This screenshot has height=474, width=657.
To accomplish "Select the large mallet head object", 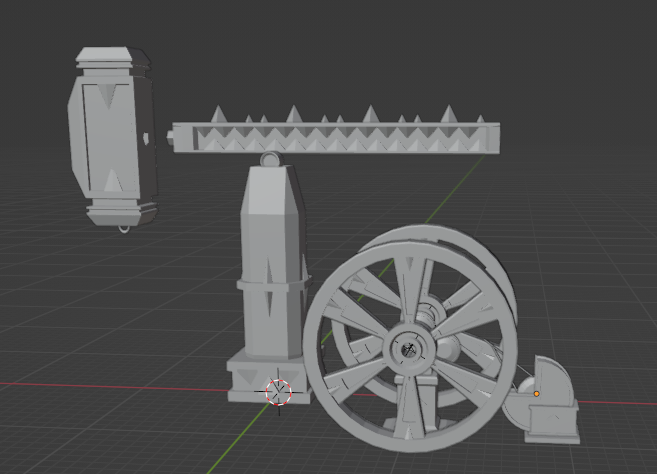I will tap(112, 136).
